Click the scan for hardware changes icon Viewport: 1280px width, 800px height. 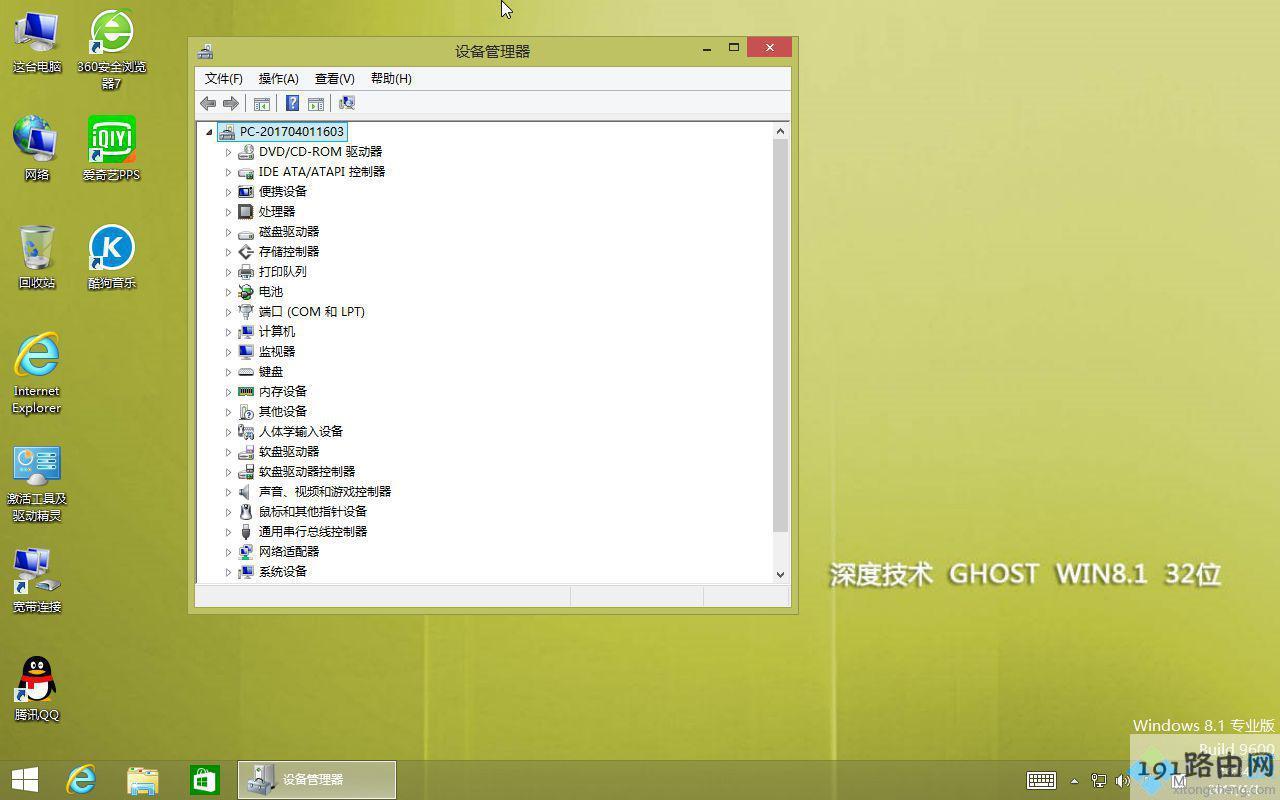[347, 103]
